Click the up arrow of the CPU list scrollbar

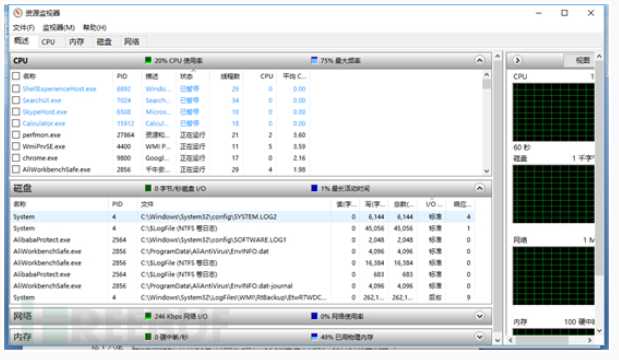click(486, 75)
